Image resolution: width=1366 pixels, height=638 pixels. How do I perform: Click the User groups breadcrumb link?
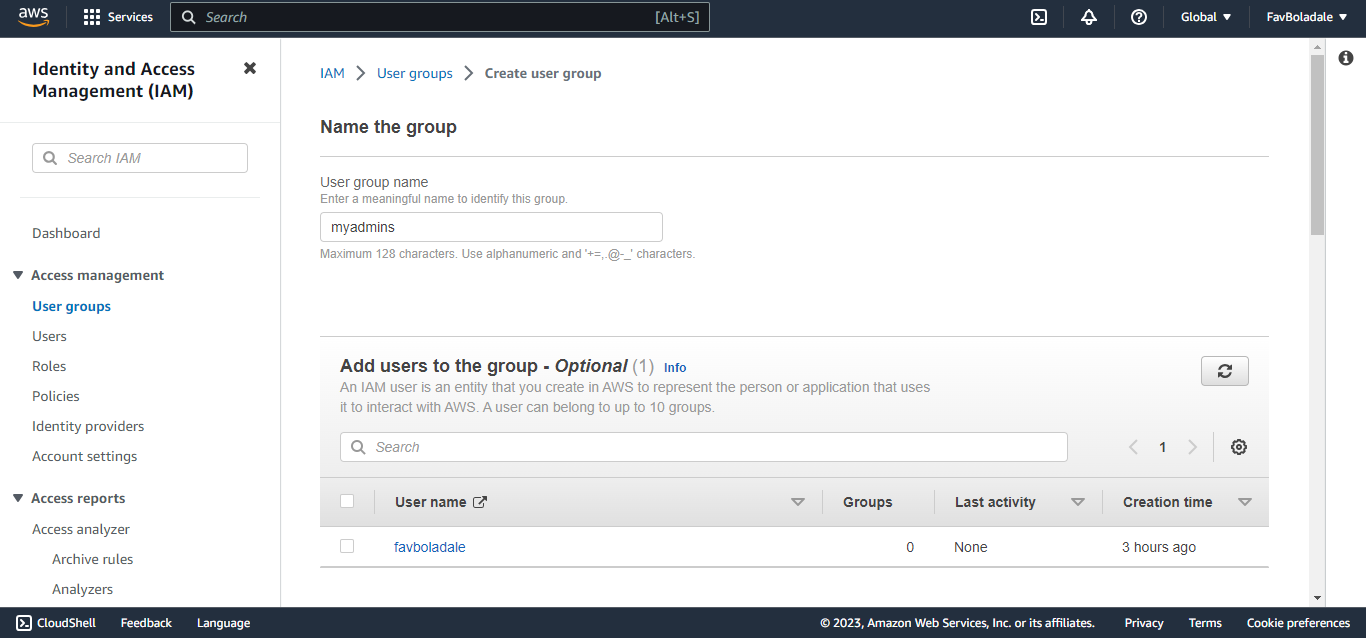tap(415, 73)
